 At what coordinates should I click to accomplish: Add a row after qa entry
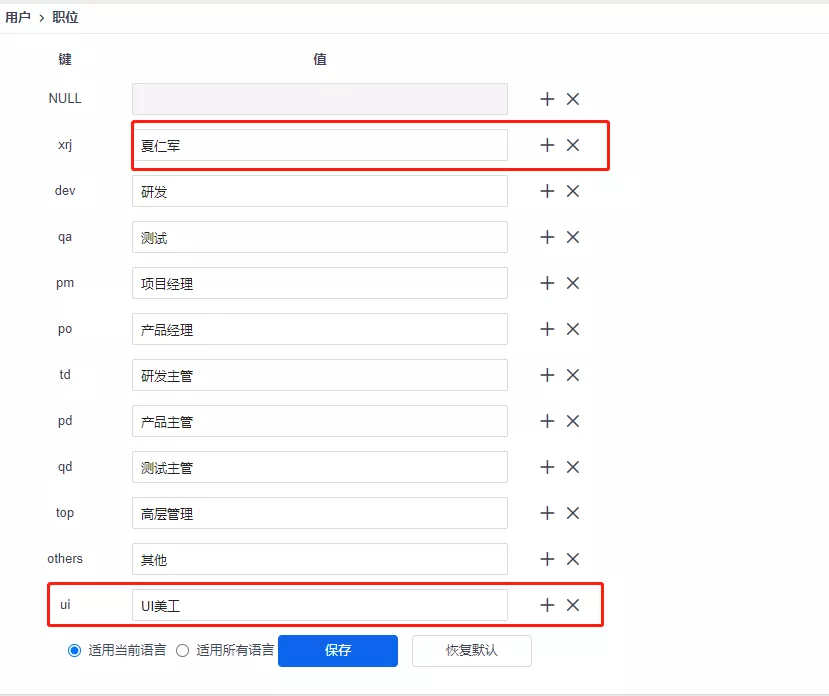click(x=547, y=237)
